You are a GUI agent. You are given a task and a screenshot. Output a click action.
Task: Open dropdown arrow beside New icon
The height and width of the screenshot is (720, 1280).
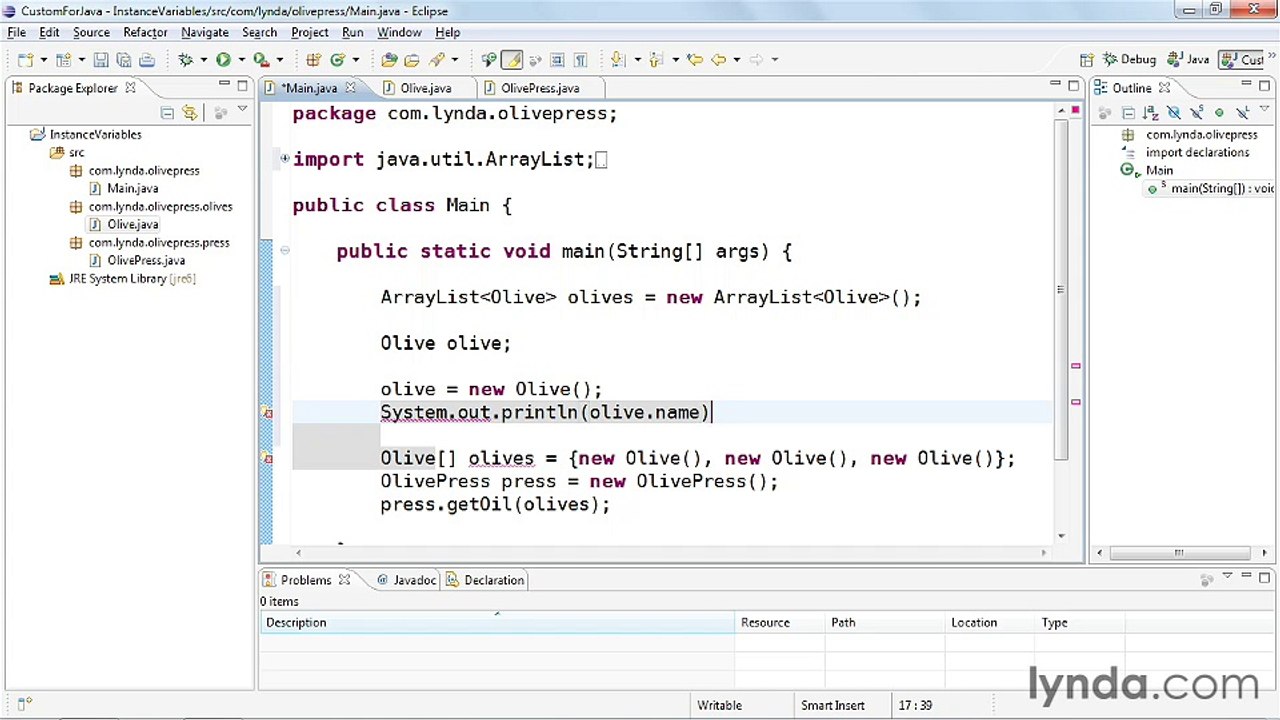click(x=44, y=60)
